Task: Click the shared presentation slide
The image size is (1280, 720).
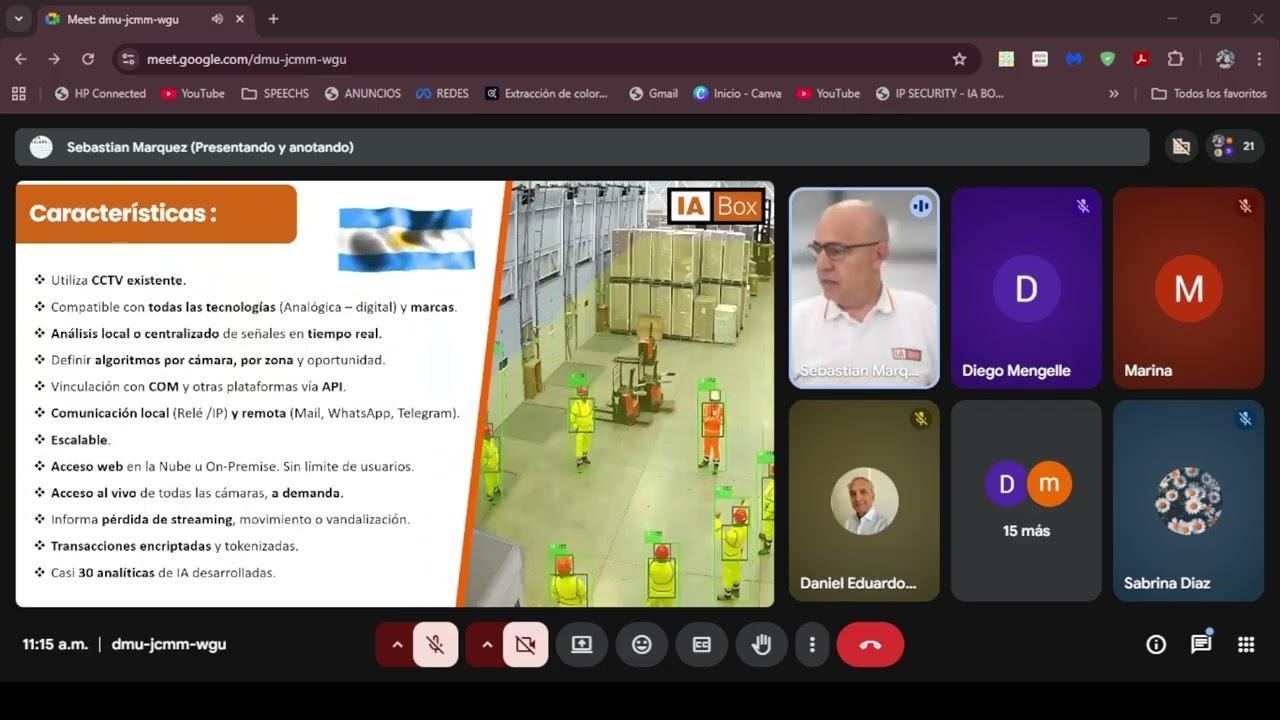Action: click(x=395, y=394)
